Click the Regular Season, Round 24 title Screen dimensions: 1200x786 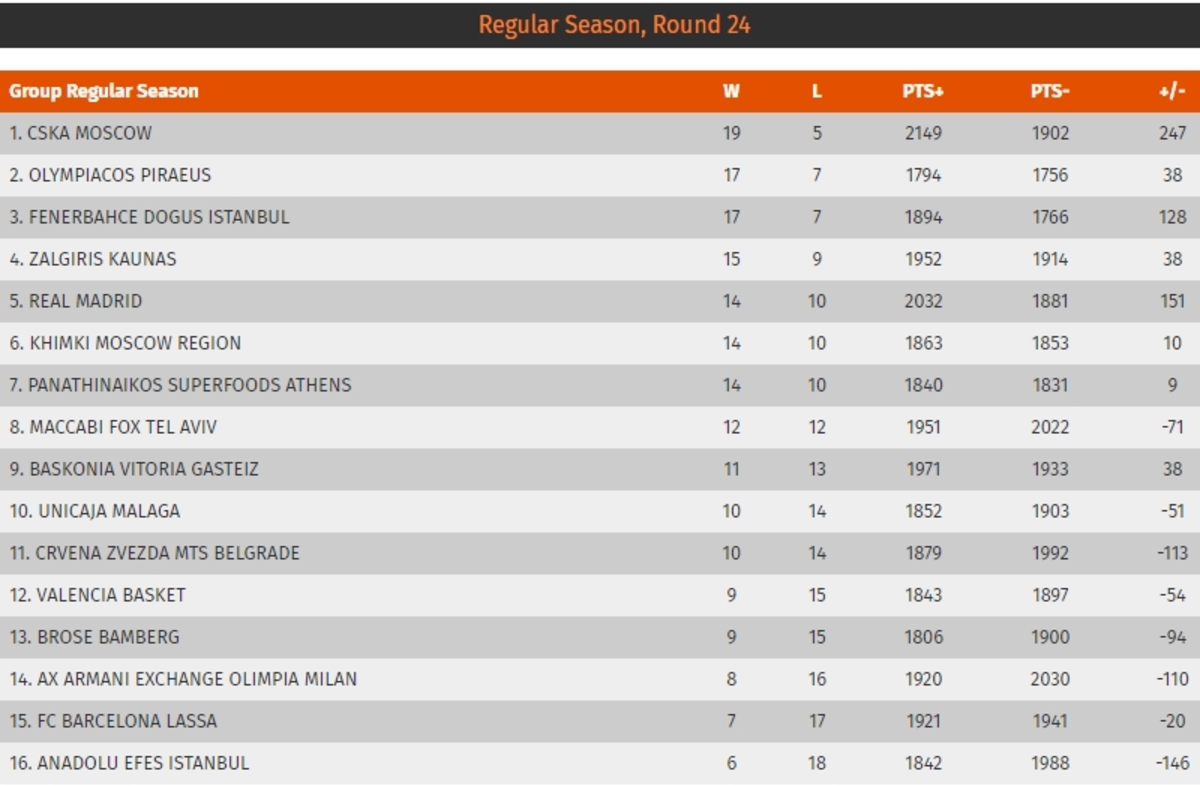point(614,25)
